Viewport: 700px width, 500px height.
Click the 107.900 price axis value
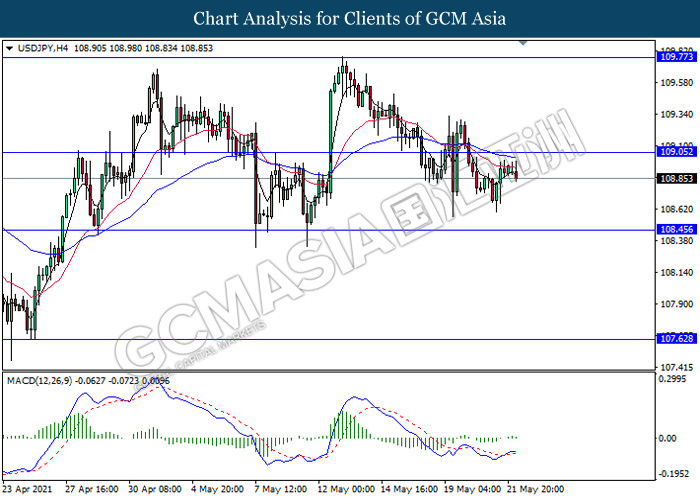(x=677, y=304)
